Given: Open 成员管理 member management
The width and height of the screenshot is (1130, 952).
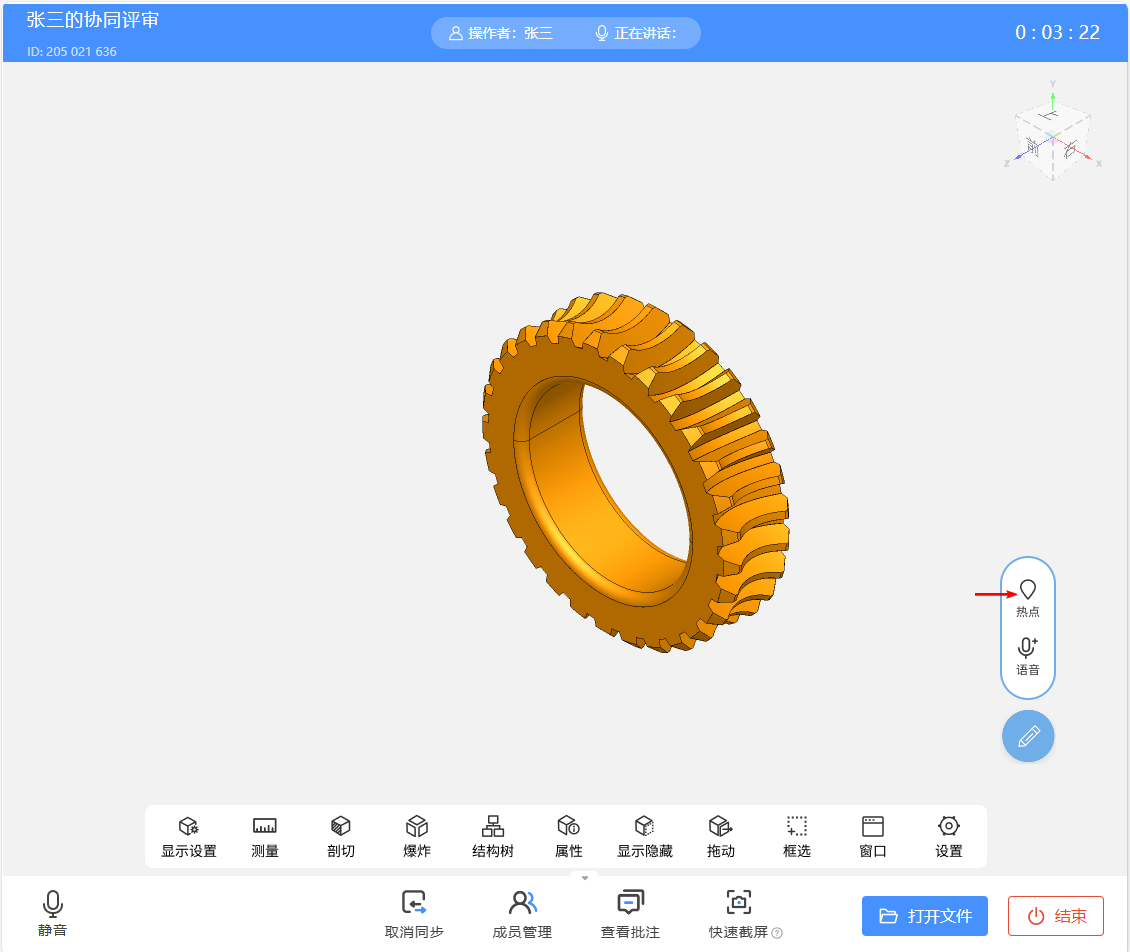Looking at the screenshot, I should [522, 913].
